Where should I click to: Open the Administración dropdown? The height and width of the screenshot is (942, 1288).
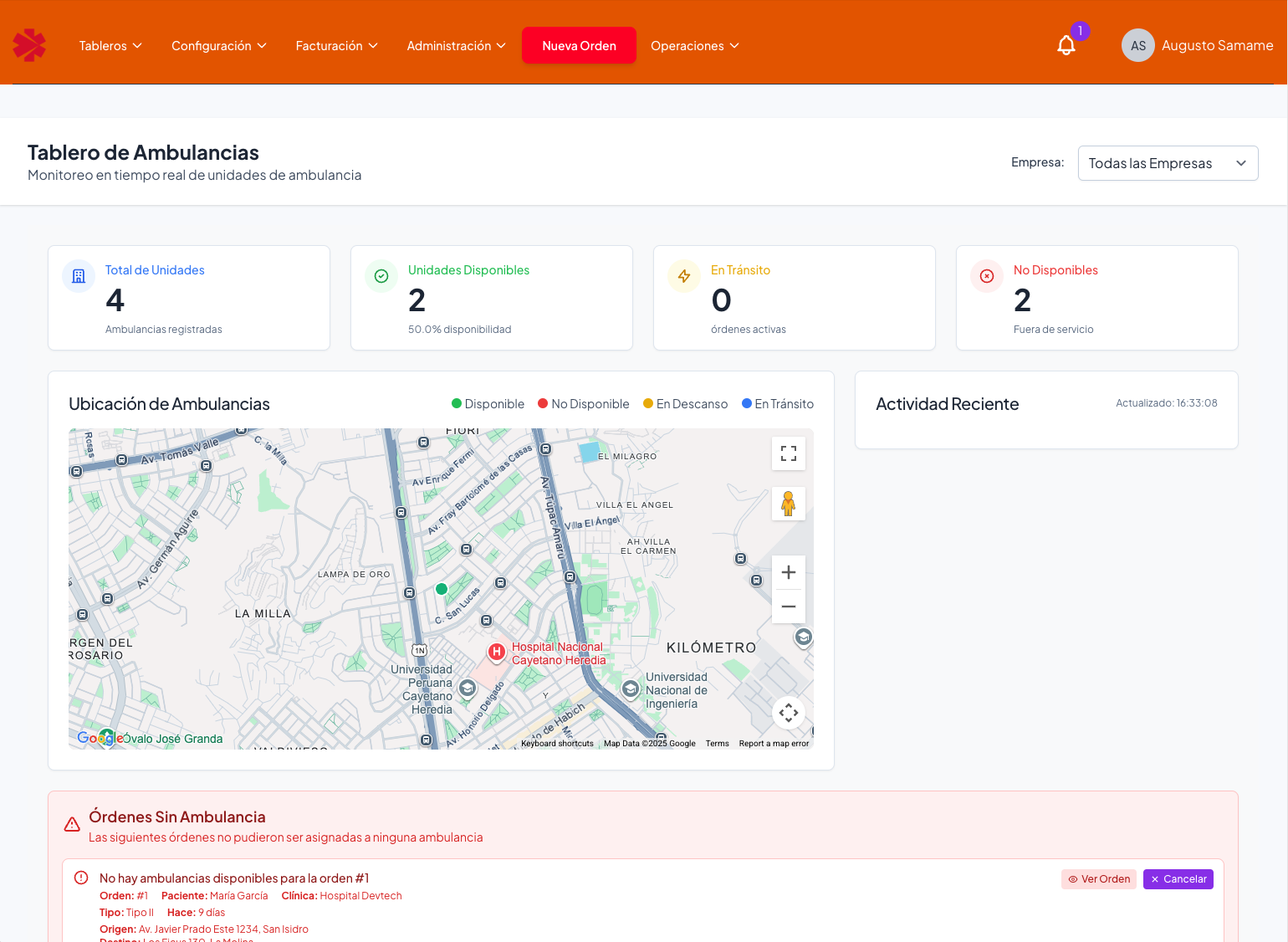point(457,46)
